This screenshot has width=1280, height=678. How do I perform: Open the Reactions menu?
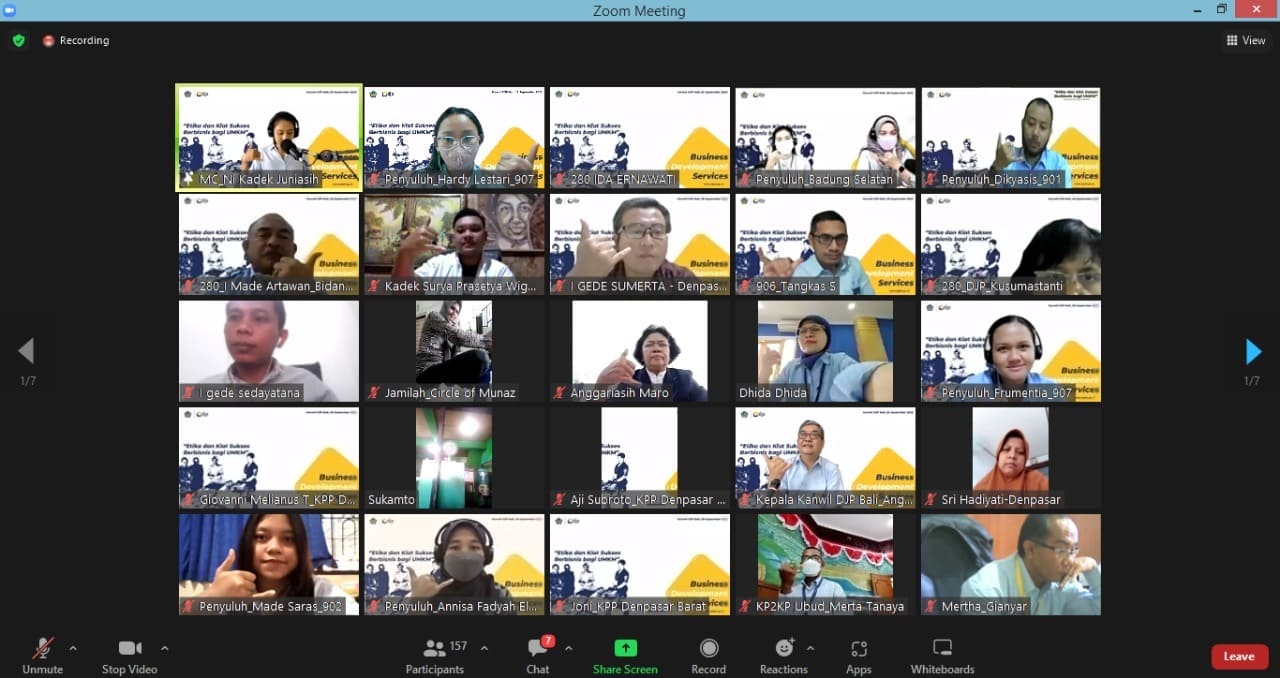coord(783,655)
